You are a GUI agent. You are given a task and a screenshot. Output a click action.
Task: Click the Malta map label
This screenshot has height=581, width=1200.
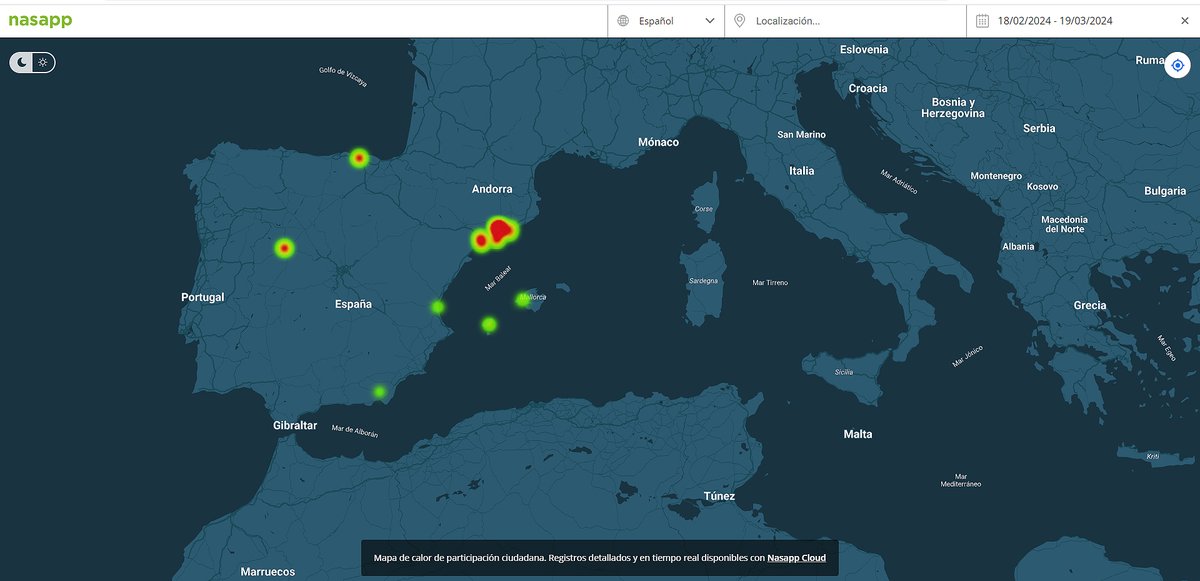tap(858, 434)
